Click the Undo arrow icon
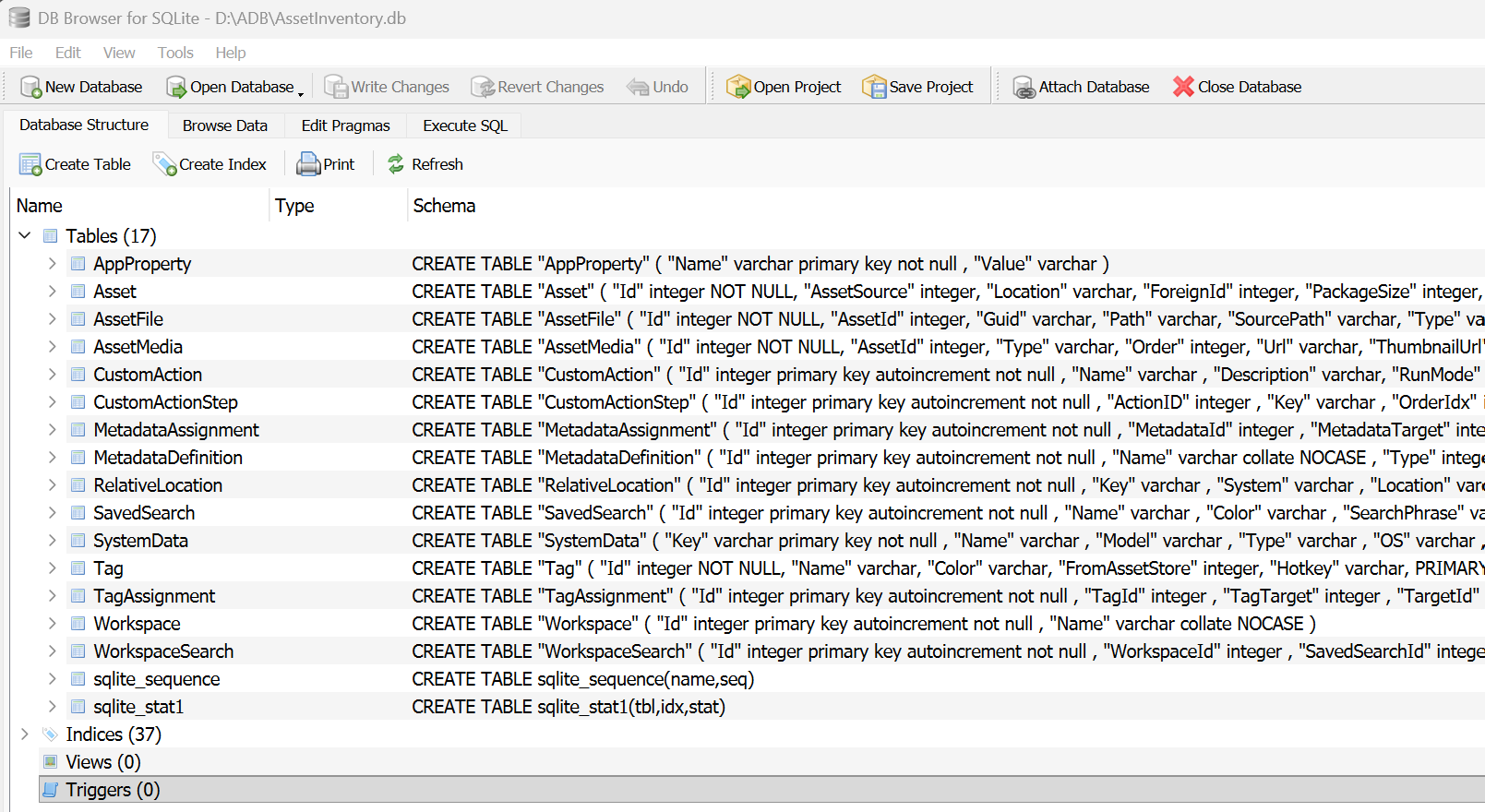The image size is (1485, 812). [638, 87]
